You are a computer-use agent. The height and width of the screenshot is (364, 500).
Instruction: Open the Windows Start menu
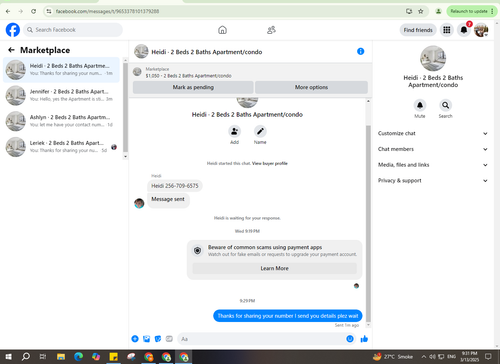pos(8,357)
